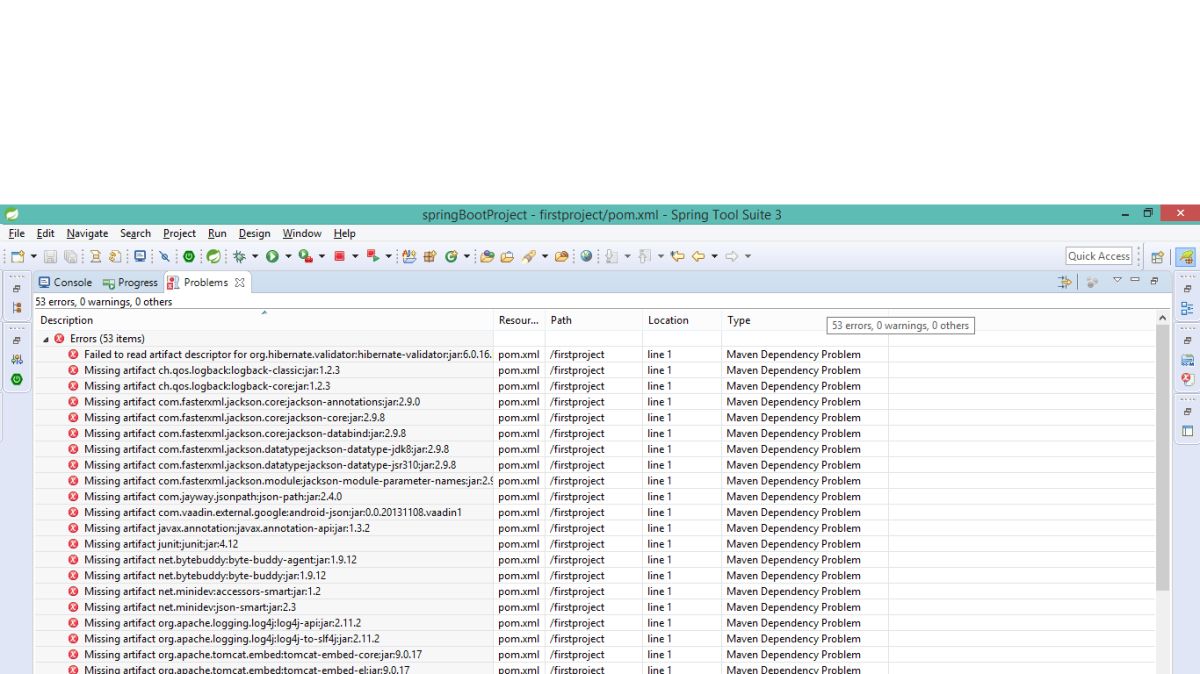
Task: Open the Project menu
Action: tap(179, 233)
